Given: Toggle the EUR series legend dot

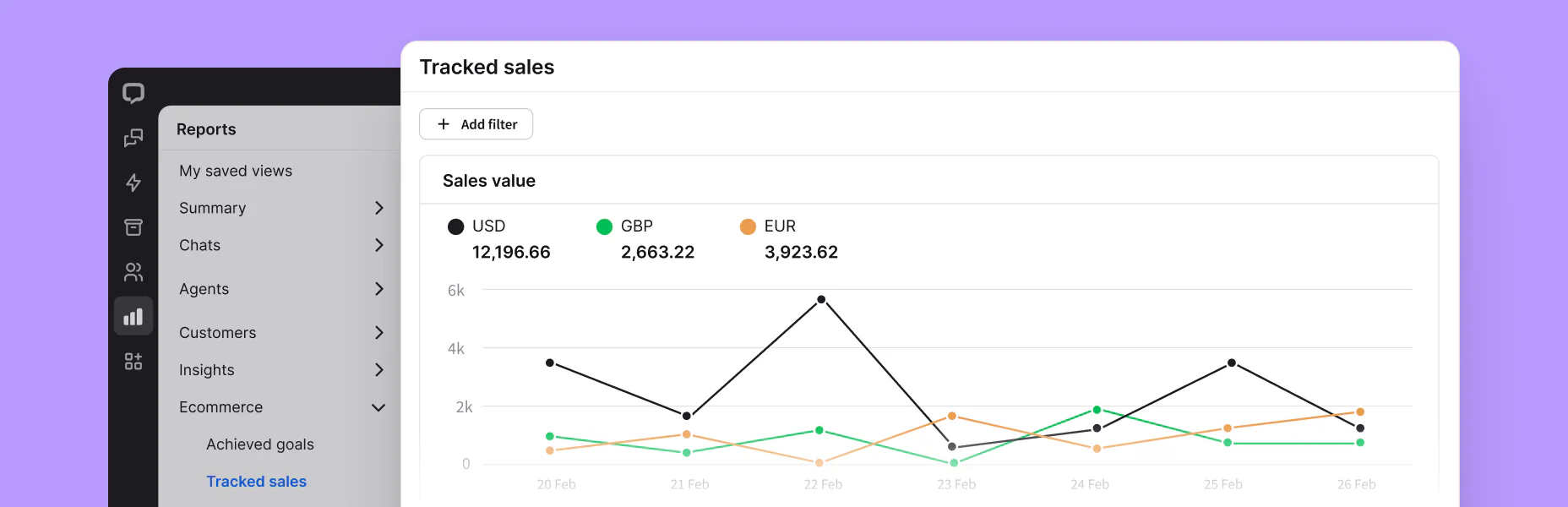Looking at the screenshot, I should [x=748, y=226].
